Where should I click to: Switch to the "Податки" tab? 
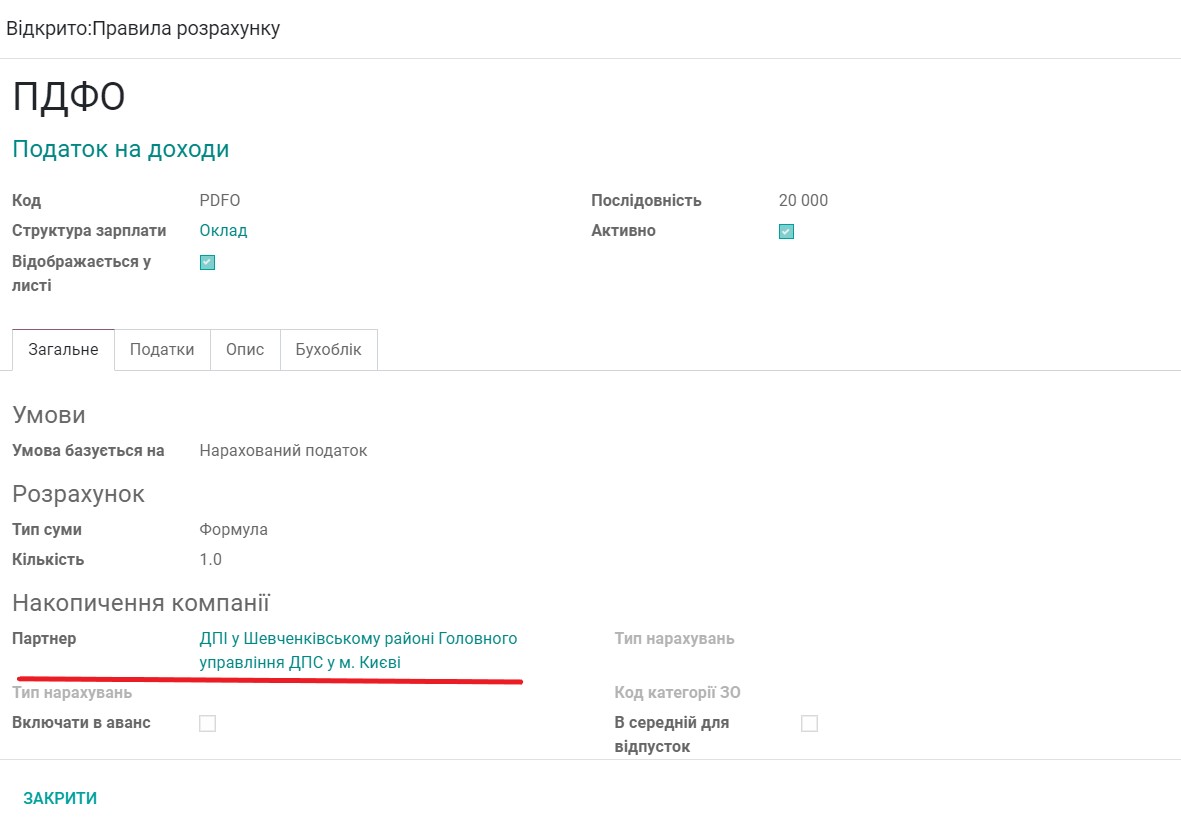(162, 349)
